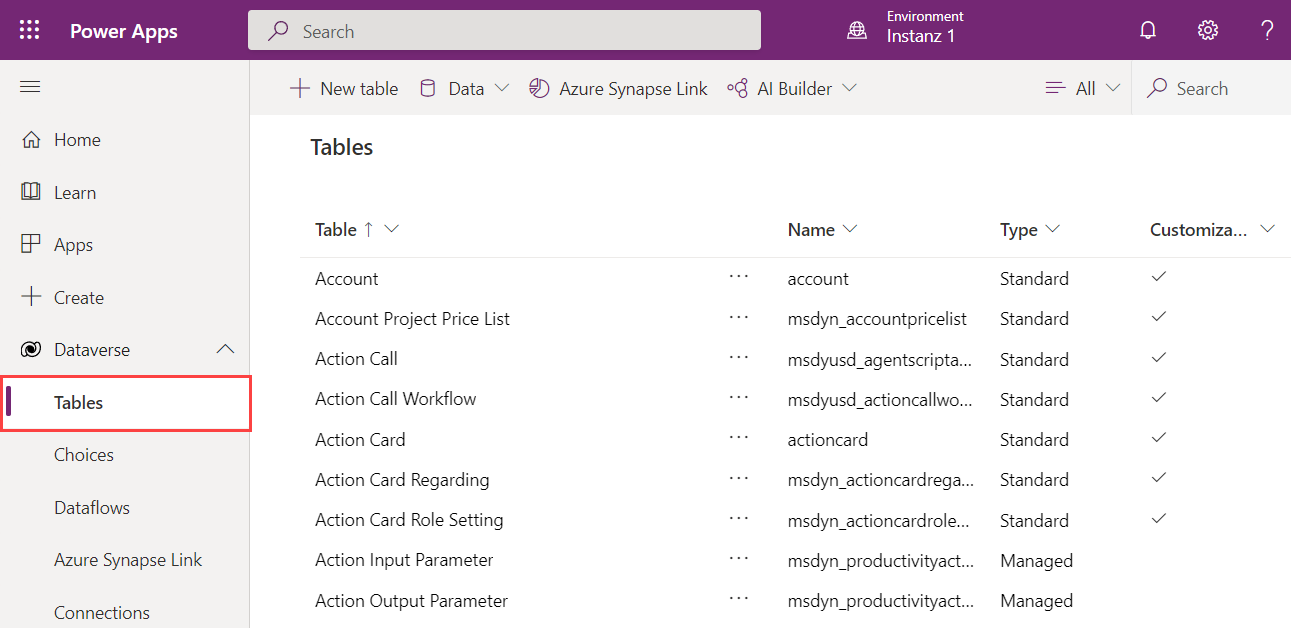The height and width of the screenshot is (628, 1291).
Task: Click the AI Builder nodes icon
Action: click(737, 88)
